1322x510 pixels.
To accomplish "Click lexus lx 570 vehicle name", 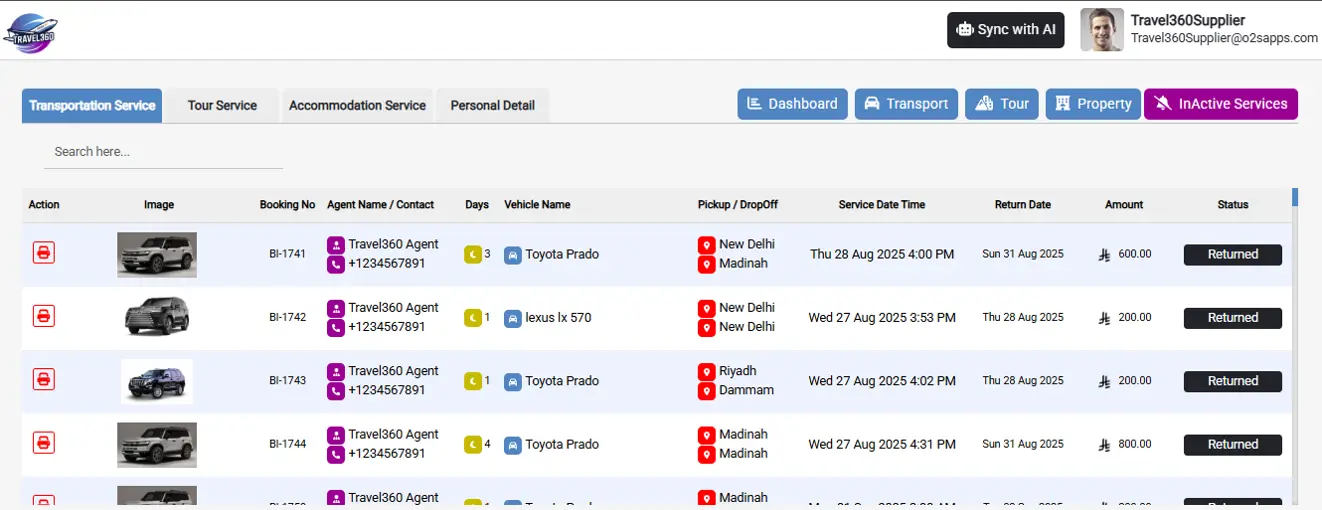I will (x=558, y=318).
